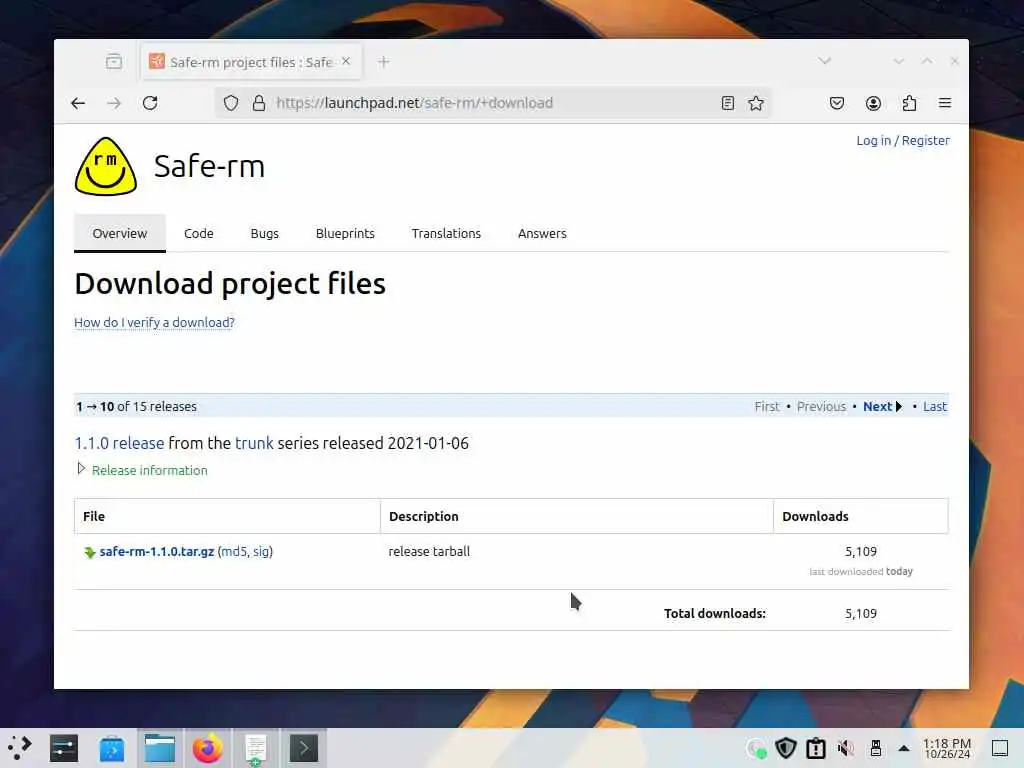Open the tracking protection shield icon
Image resolution: width=1024 pixels, height=768 pixels.
click(231, 103)
